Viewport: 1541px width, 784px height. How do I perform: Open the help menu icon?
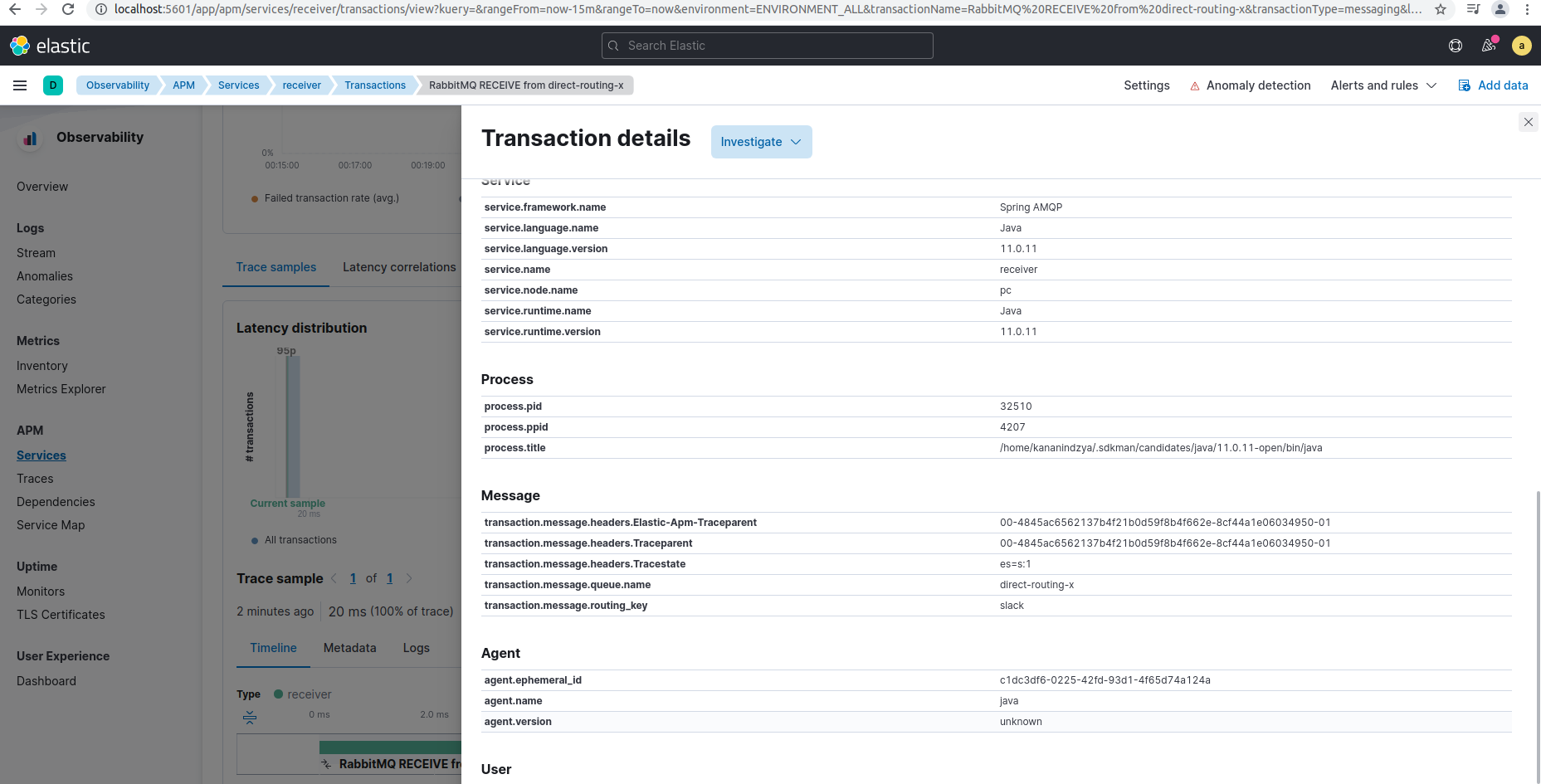point(1456,46)
